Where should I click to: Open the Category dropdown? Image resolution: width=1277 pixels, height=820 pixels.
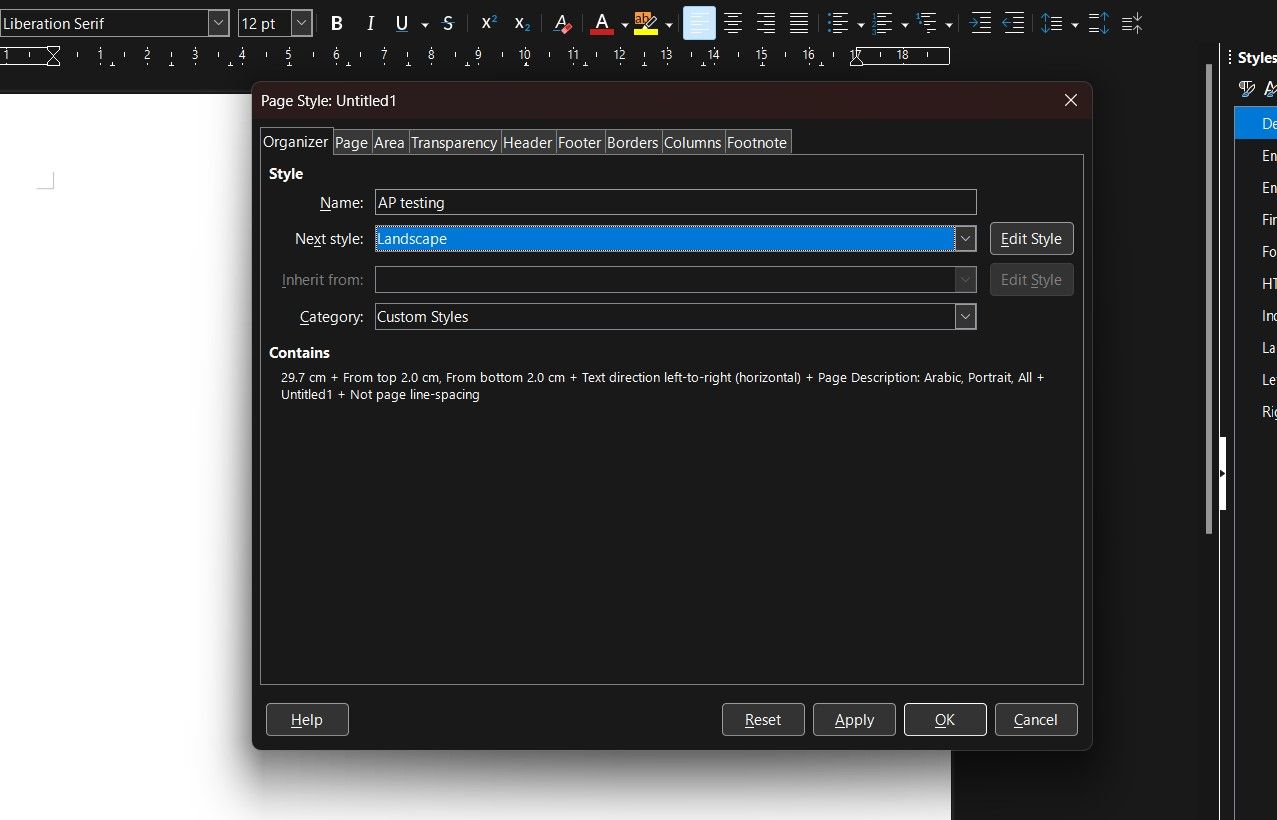click(964, 316)
